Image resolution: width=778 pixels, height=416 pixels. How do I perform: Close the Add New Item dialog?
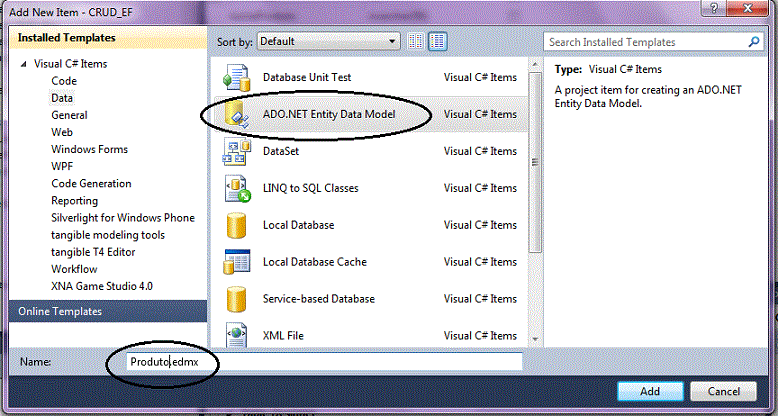coord(748,8)
